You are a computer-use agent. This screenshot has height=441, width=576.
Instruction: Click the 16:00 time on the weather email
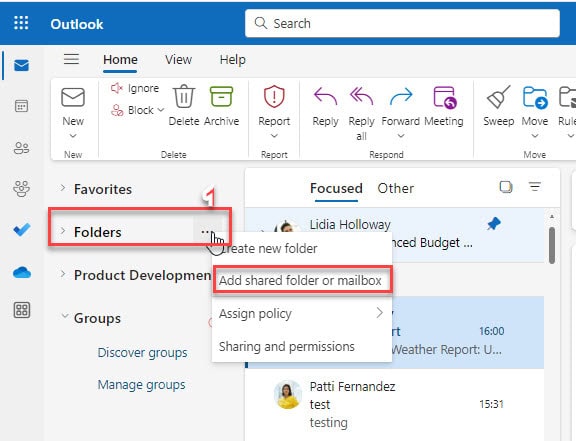pyautogui.click(x=492, y=331)
